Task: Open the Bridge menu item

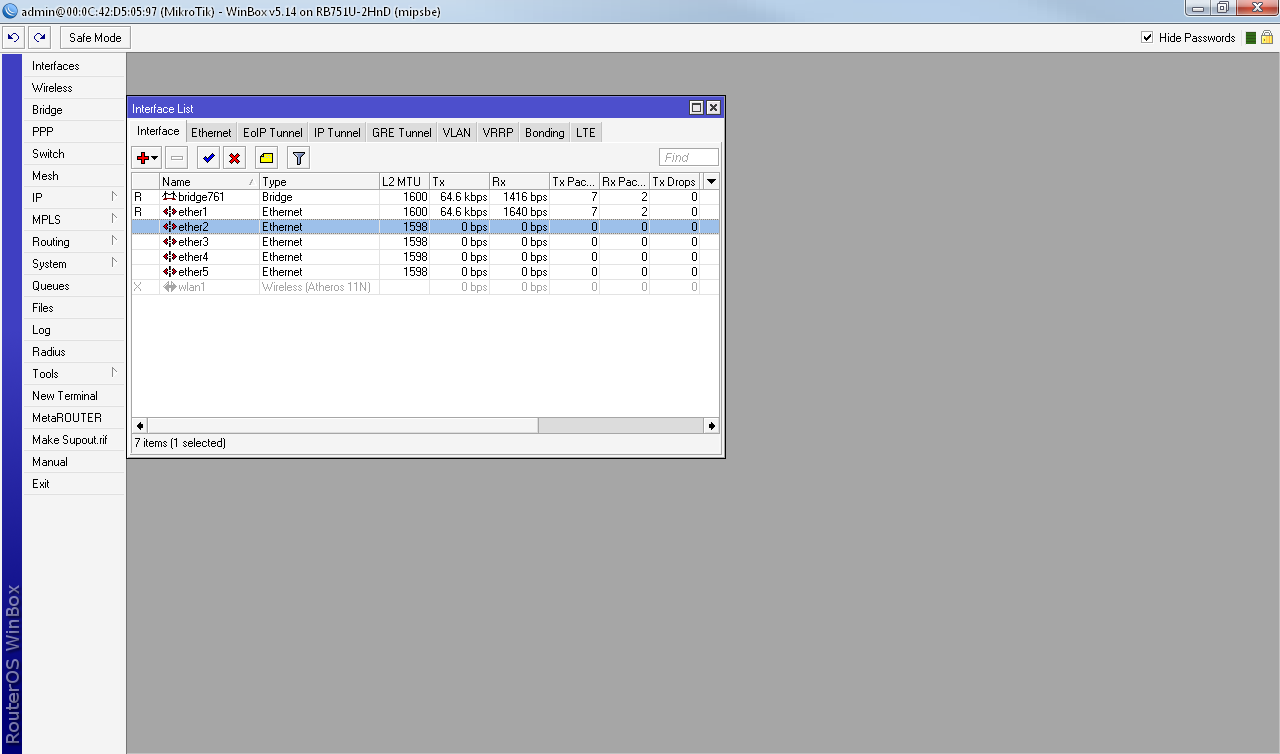Action: [74, 110]
